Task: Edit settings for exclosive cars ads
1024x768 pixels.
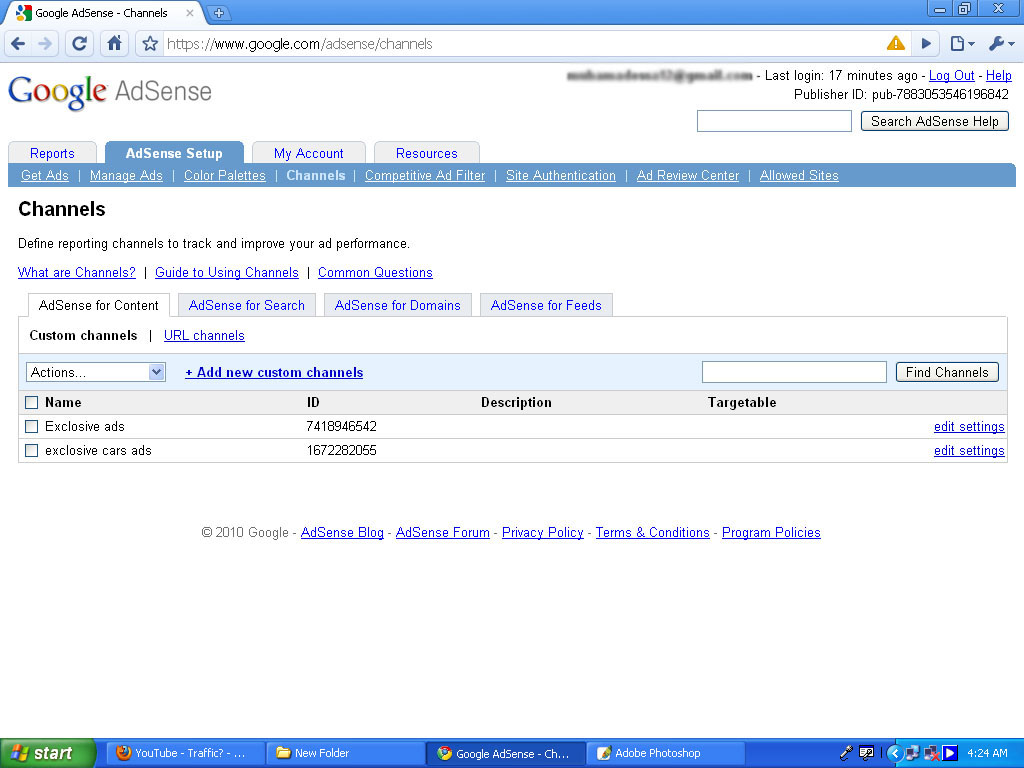Action: tap(969, 451)
